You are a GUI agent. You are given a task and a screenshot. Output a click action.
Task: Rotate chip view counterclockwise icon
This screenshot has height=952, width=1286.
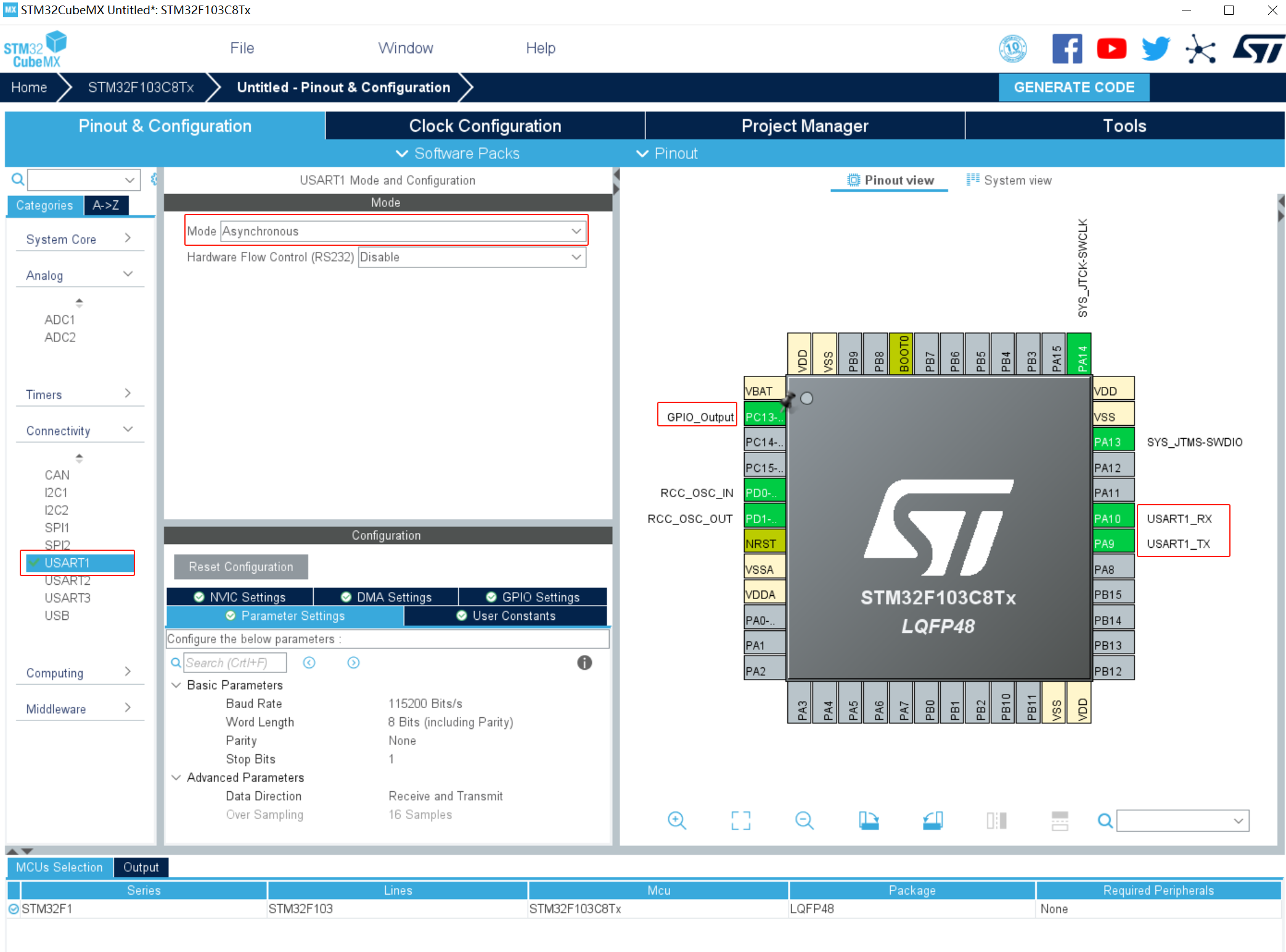933,820
